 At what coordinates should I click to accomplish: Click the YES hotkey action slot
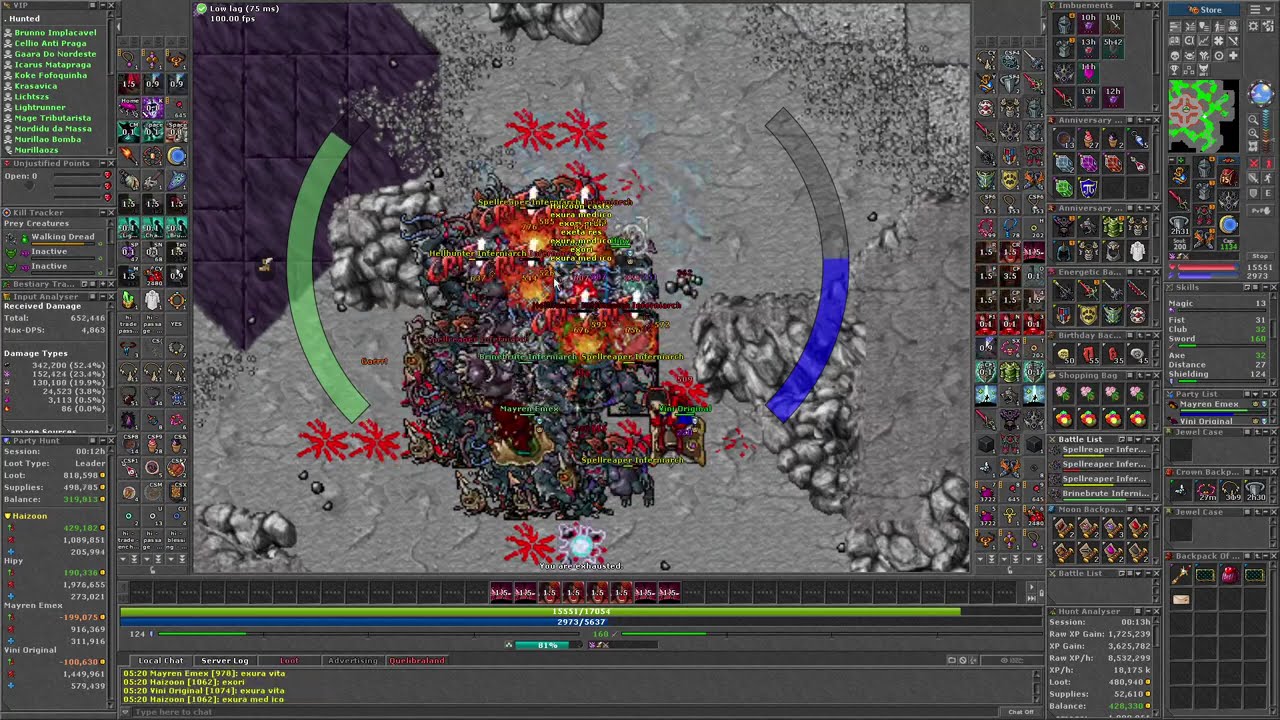177,322
